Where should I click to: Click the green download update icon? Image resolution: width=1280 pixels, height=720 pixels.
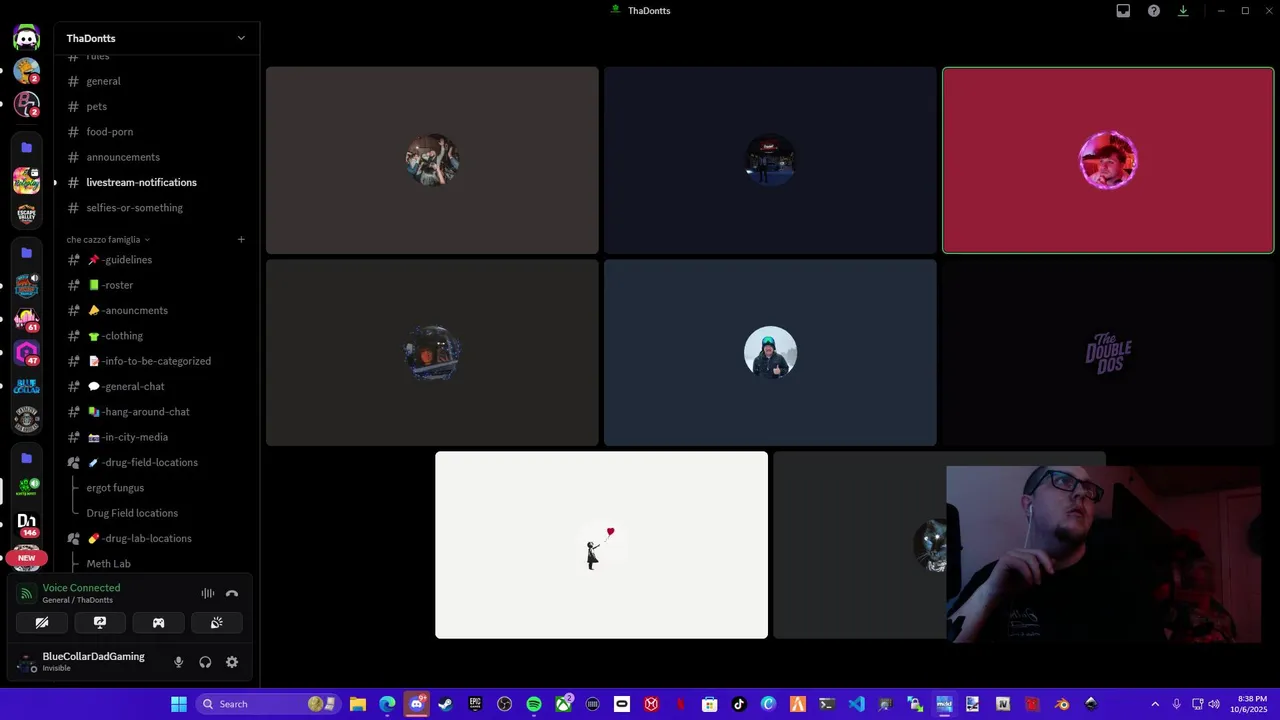coord(1183,11)
